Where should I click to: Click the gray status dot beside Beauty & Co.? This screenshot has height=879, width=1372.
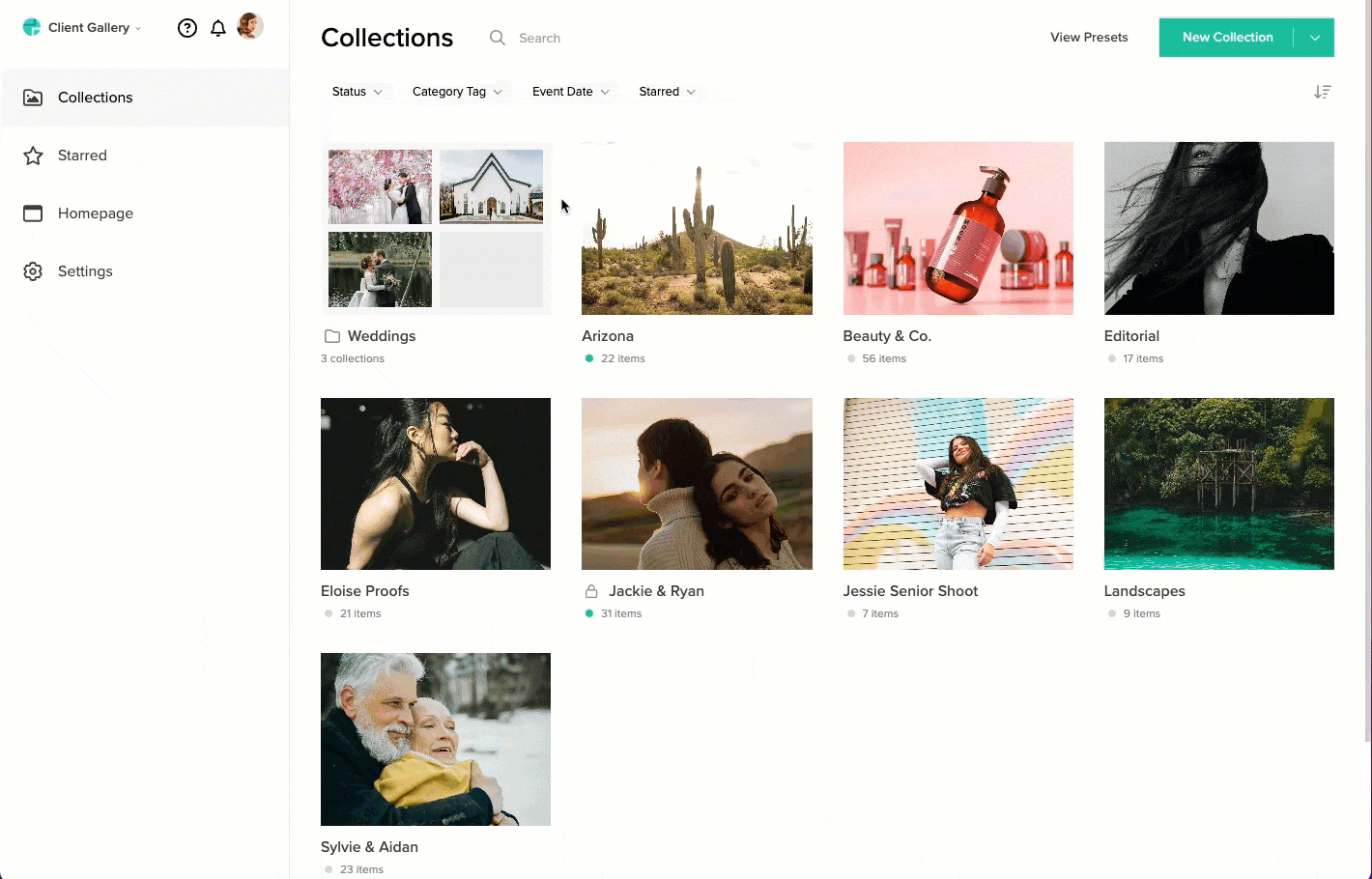pyautogui.click(x=849, y=357)
